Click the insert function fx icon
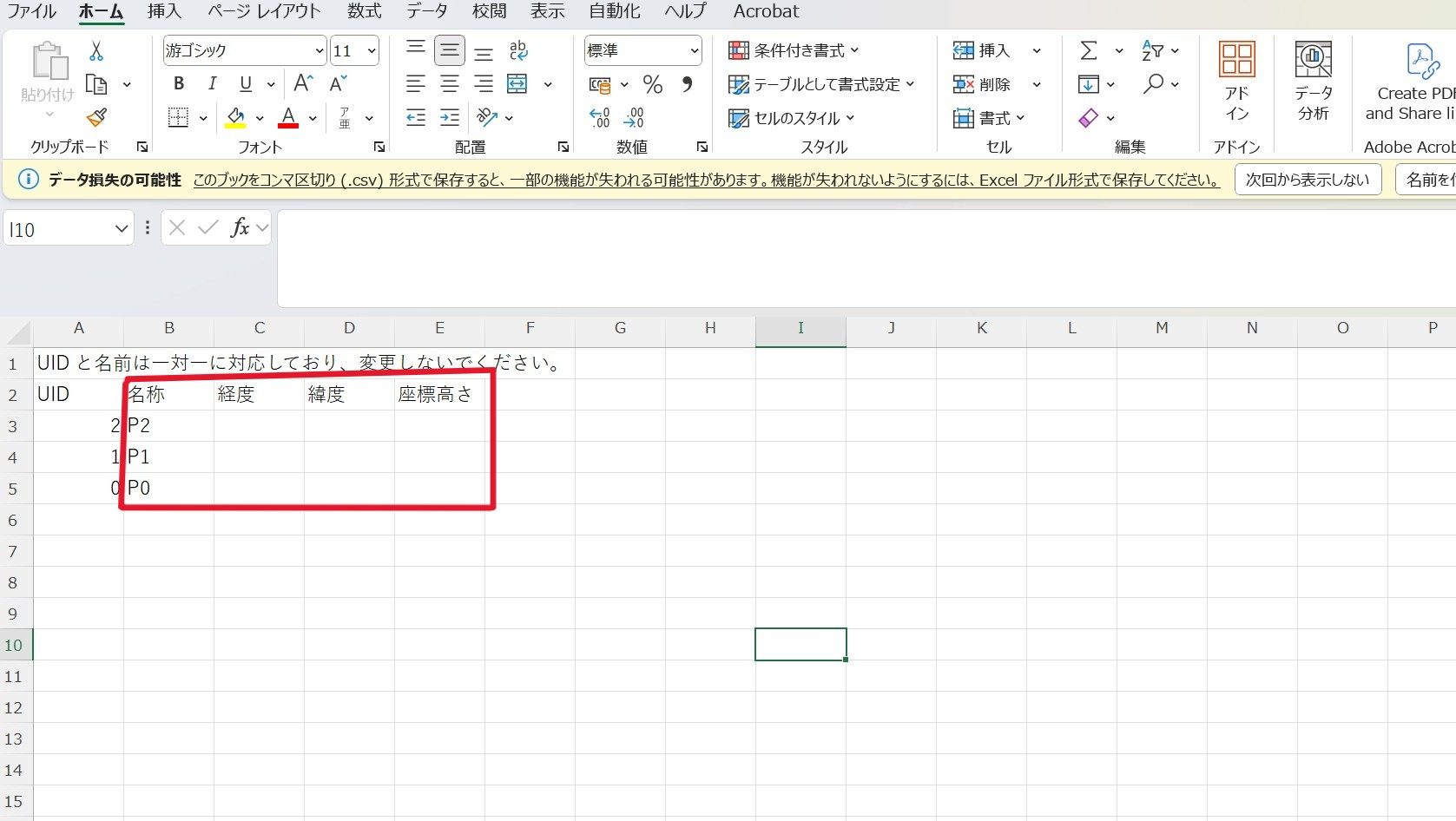This screenshot has width=1456, height=821. tap(240, 227)
